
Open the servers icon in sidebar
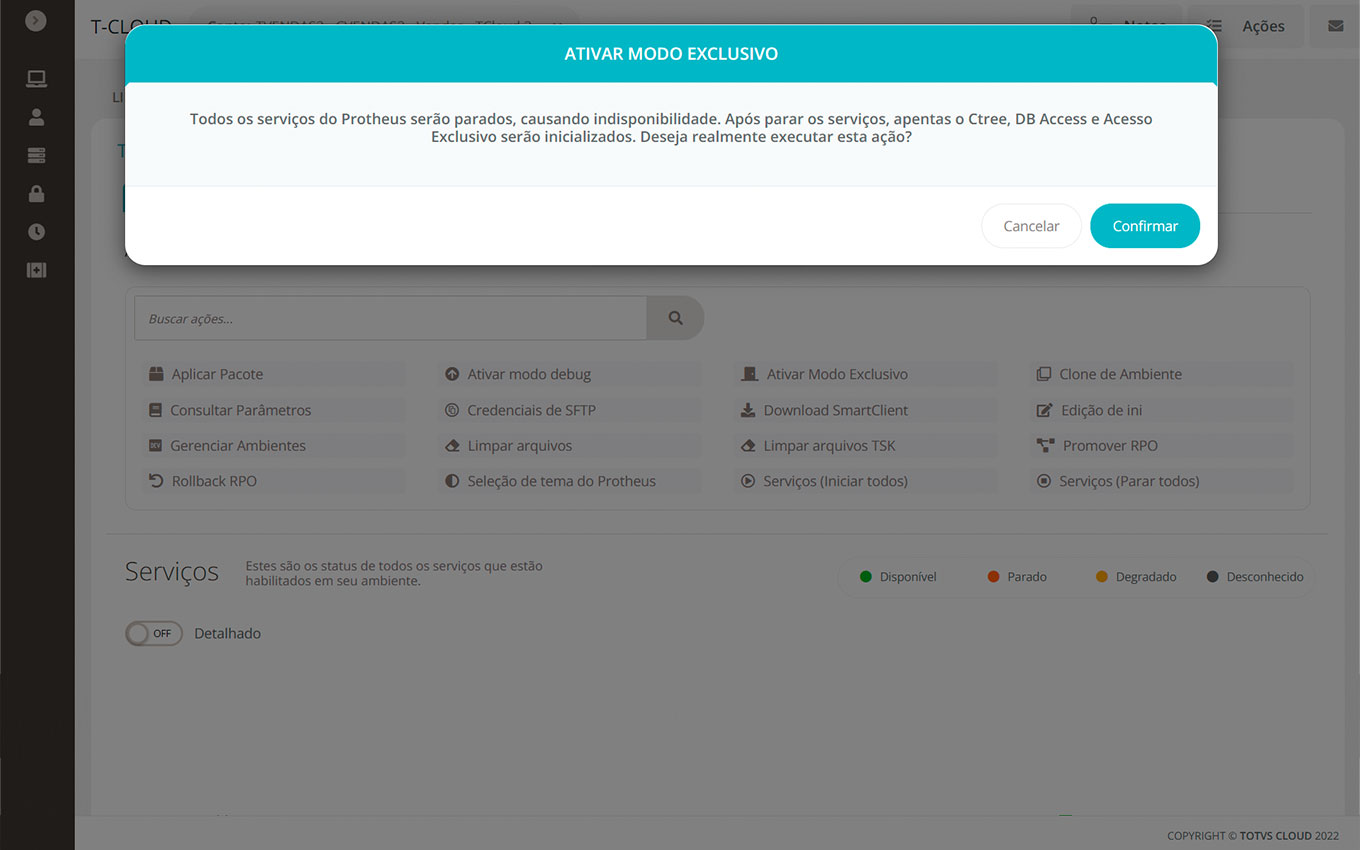36,155
